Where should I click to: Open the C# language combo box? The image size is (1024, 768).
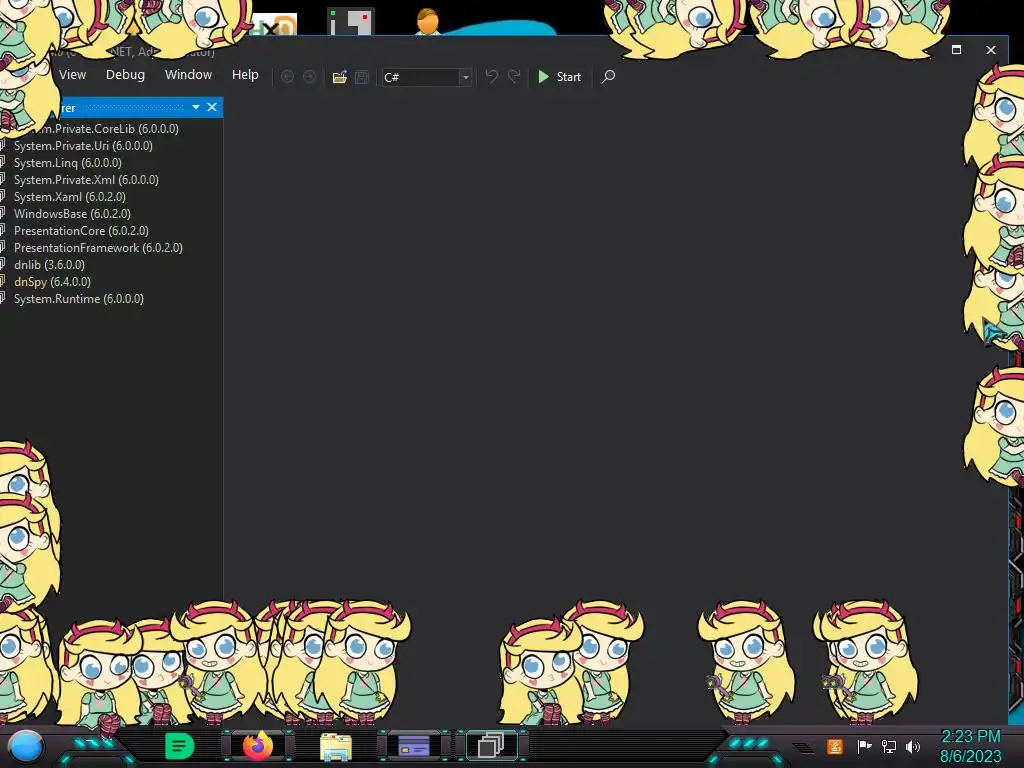click(427, 77)
